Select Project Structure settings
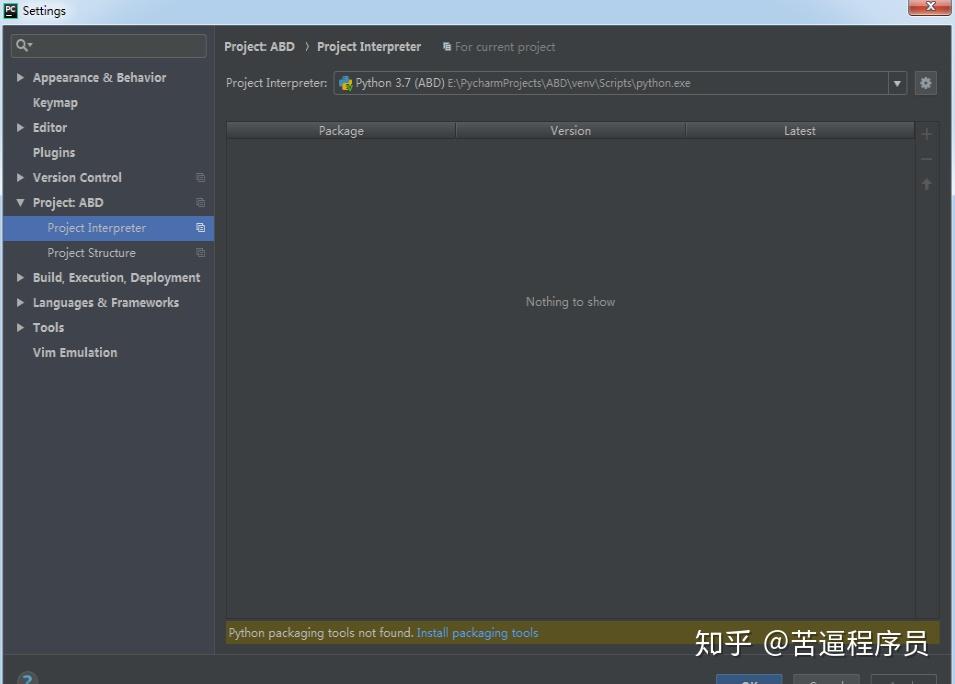Viewport: 955px width, 684px height. click(91, 252)
